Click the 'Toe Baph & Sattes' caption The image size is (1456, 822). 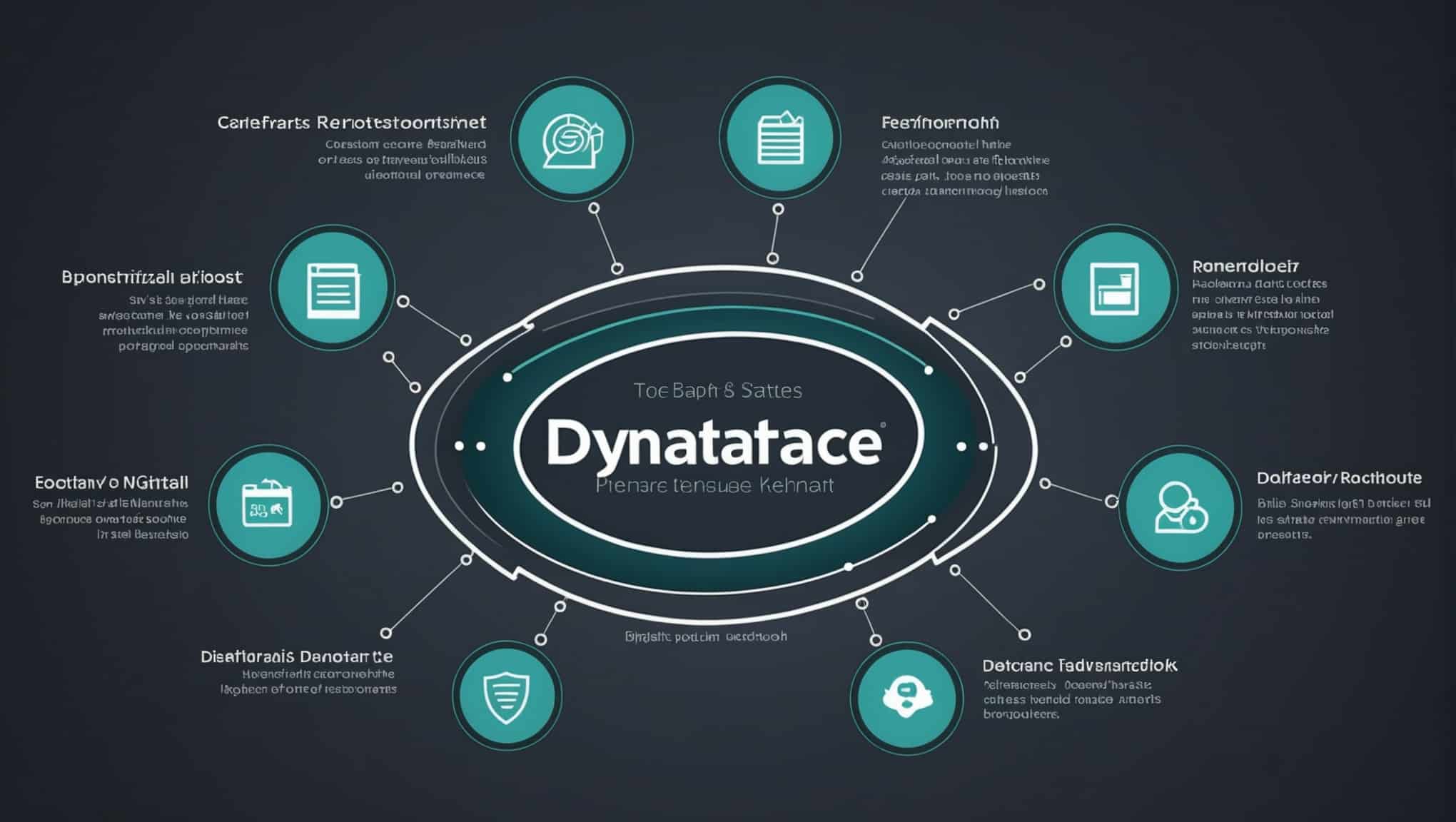point(717,390)
